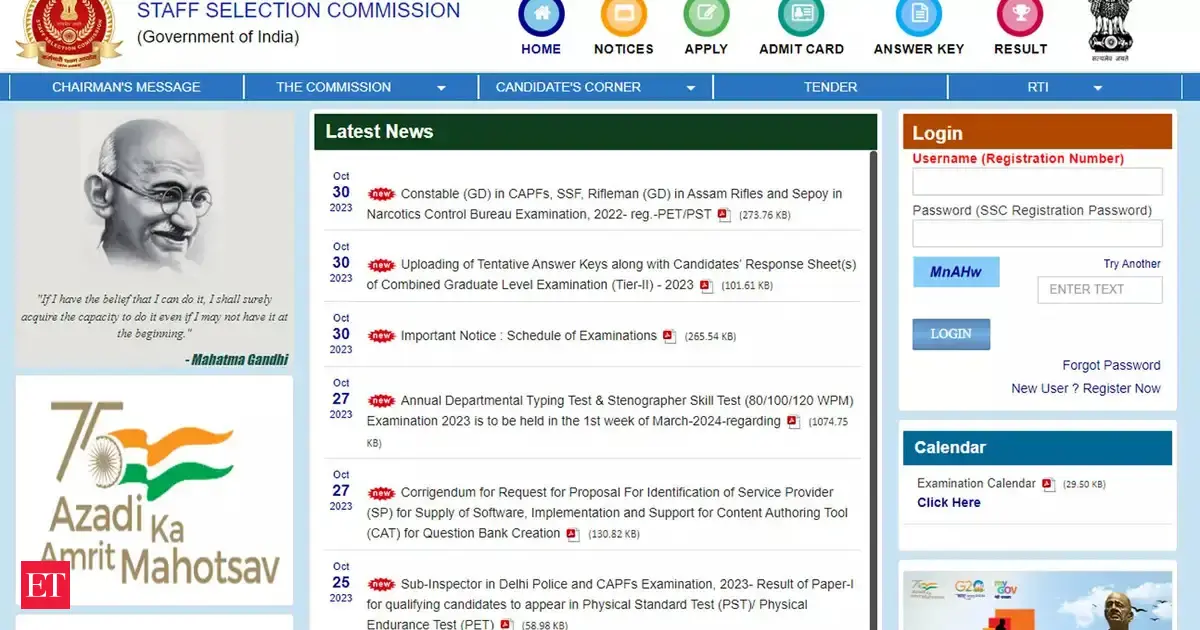
Task: Expand the RTI dropdown arrow
Action: tap(1097, 88)
